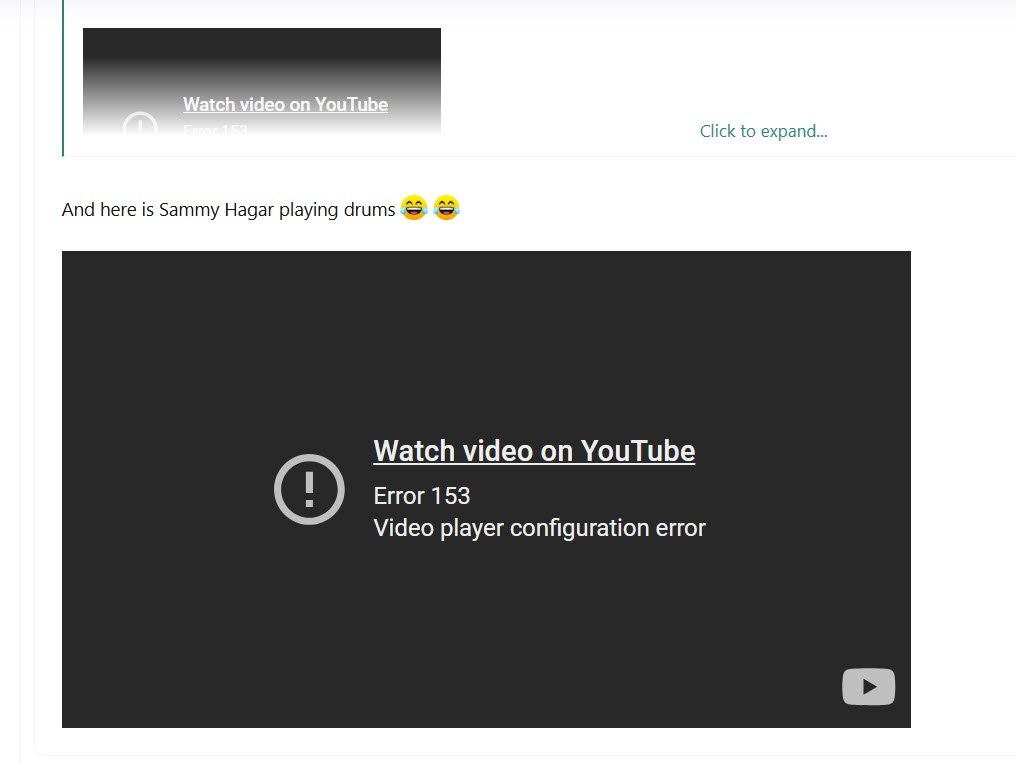Click the quoted video thumbnail's error icon

click(140, 124)
